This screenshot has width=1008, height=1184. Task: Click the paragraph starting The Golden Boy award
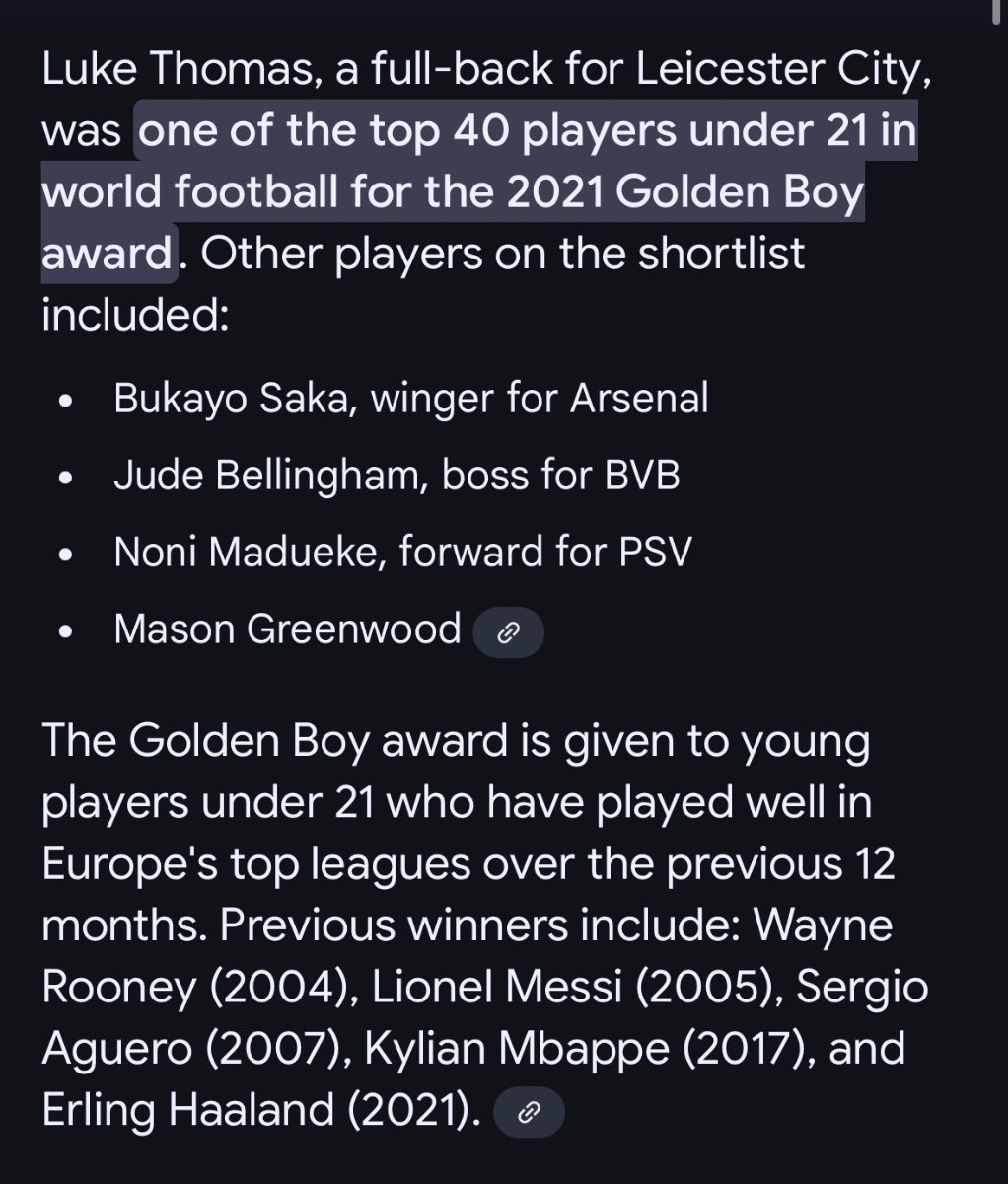click(485, 926)
